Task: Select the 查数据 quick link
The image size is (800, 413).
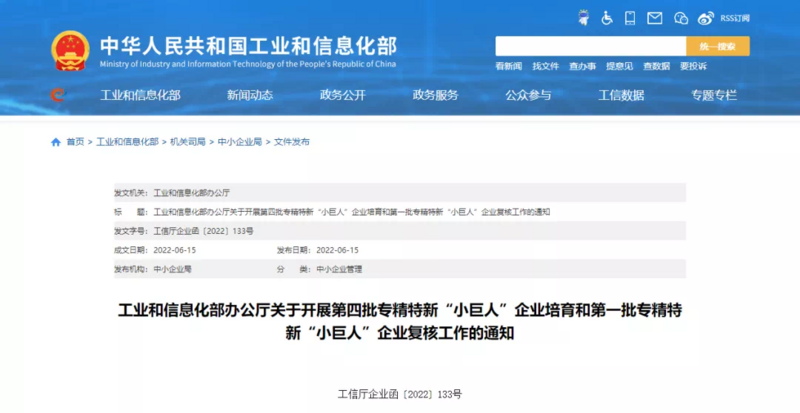Action: coord(656,66)
